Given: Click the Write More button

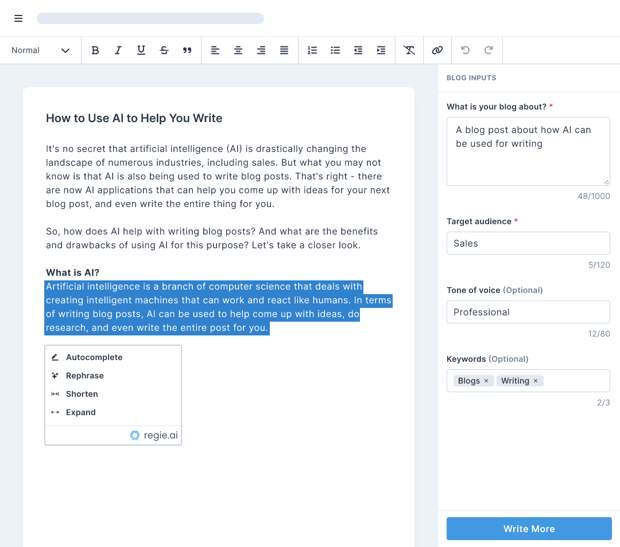Looking at the screenshot, I should pyautogui.click(x=529, y=528).
